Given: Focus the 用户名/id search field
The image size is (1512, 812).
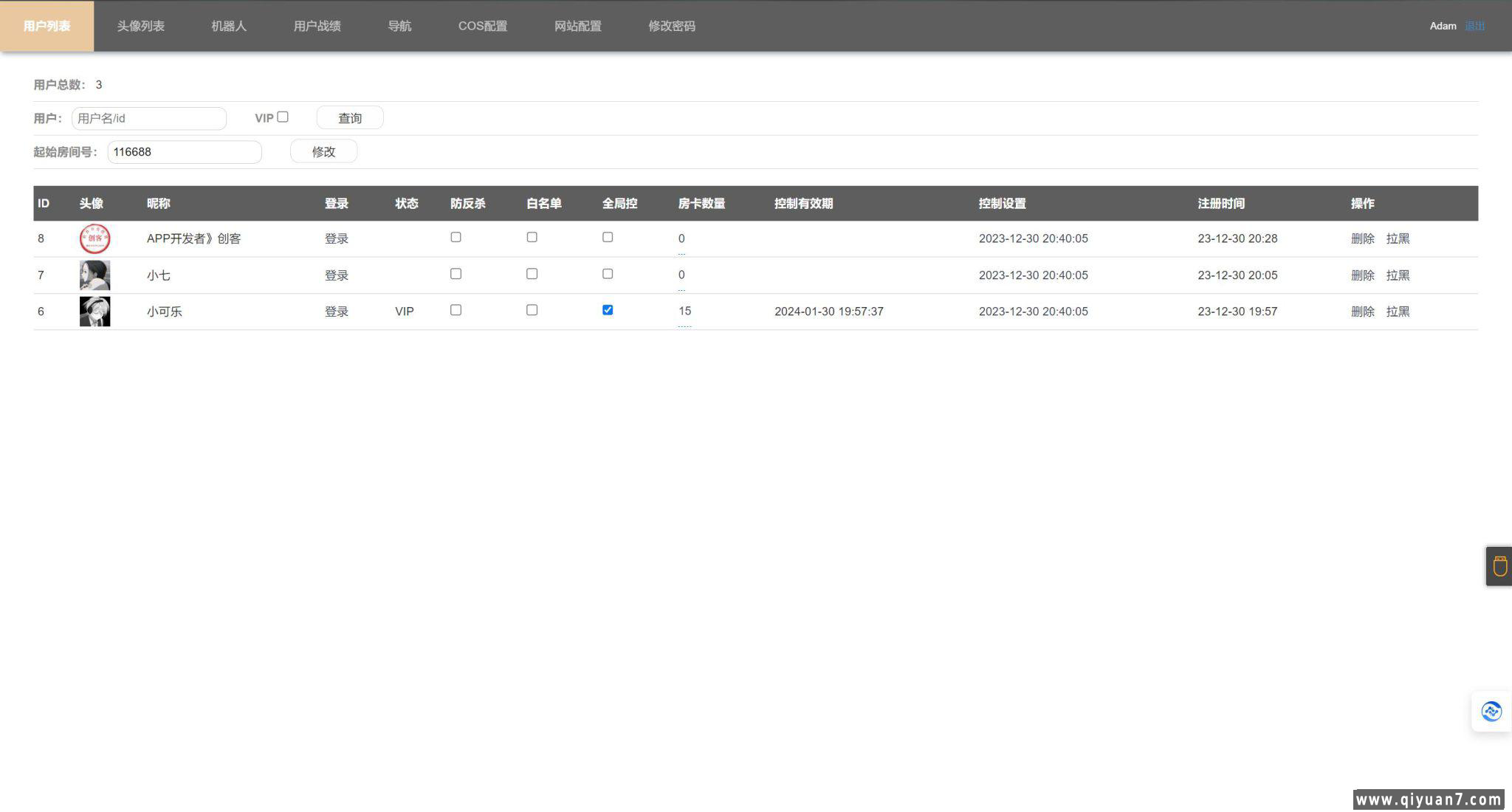Looking at the screenshot, I should [148, 118].
